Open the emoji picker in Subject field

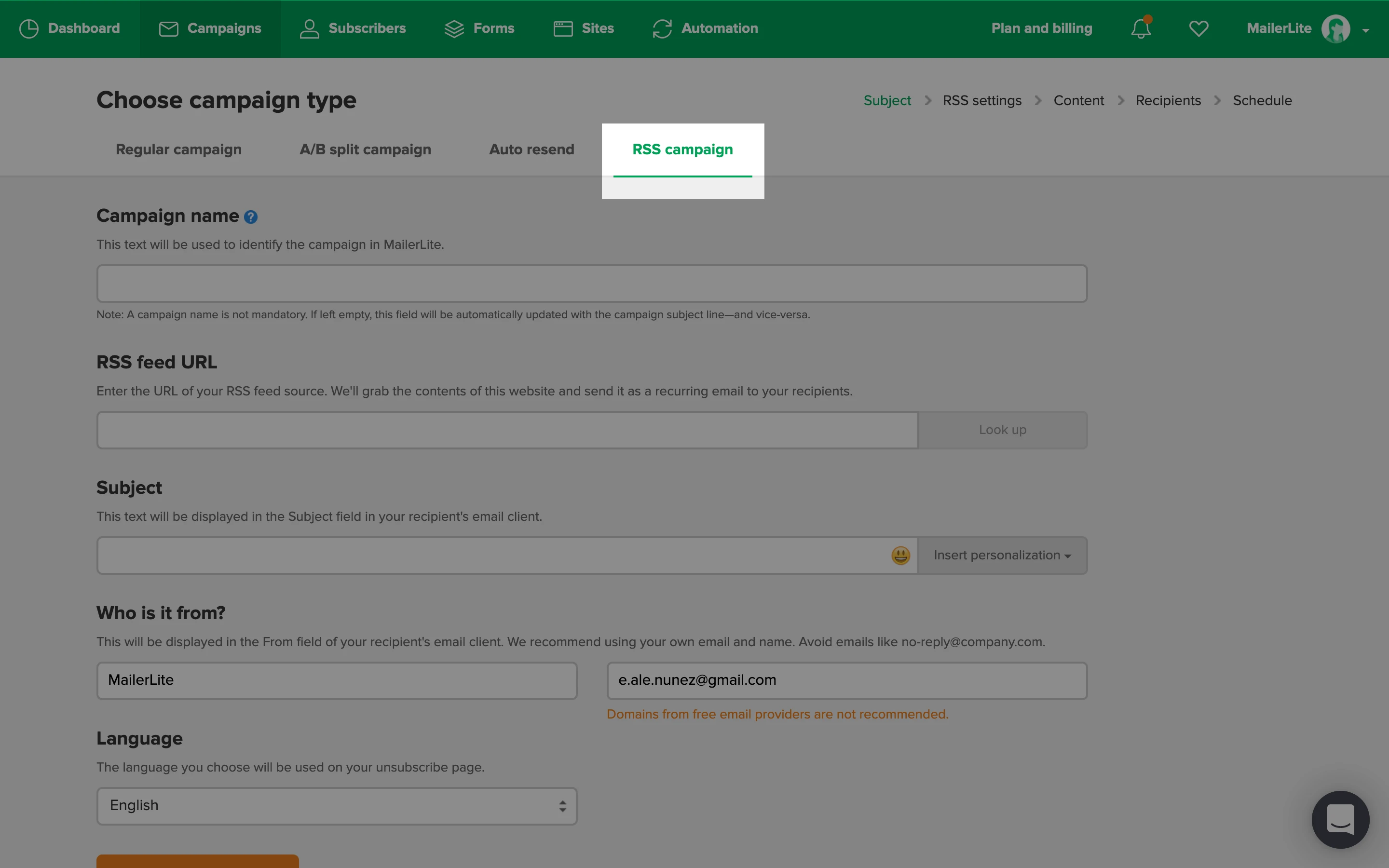[x=900, y=555]
